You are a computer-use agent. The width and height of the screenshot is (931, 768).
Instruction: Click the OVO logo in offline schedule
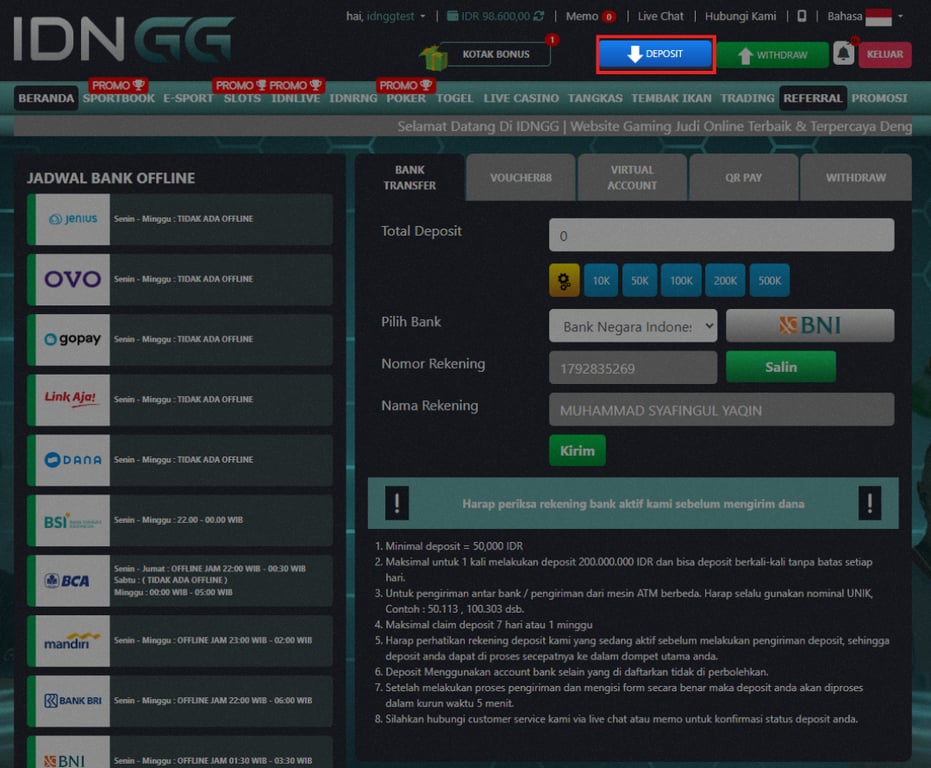[x=73, y=279]
